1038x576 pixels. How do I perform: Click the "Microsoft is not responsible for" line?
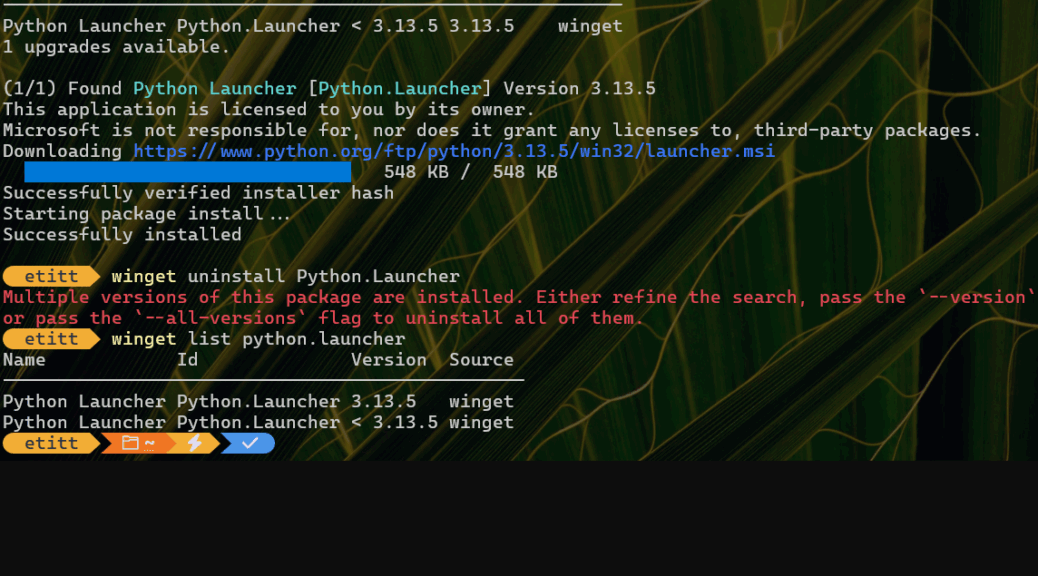[492, 130]
